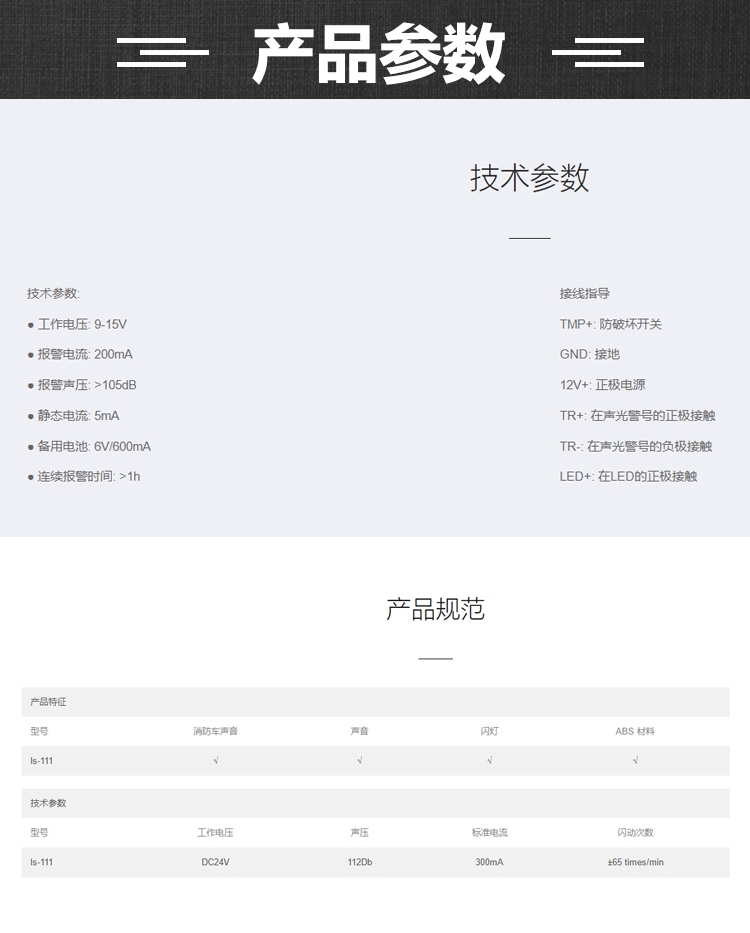
Task: Click the 112Db sound pressure cell
Action: tap(359, 862)
